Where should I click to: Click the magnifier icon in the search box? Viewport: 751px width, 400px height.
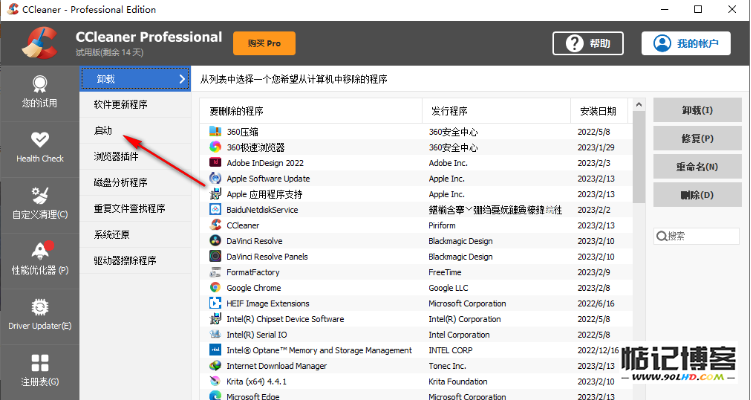click(661, 236)
